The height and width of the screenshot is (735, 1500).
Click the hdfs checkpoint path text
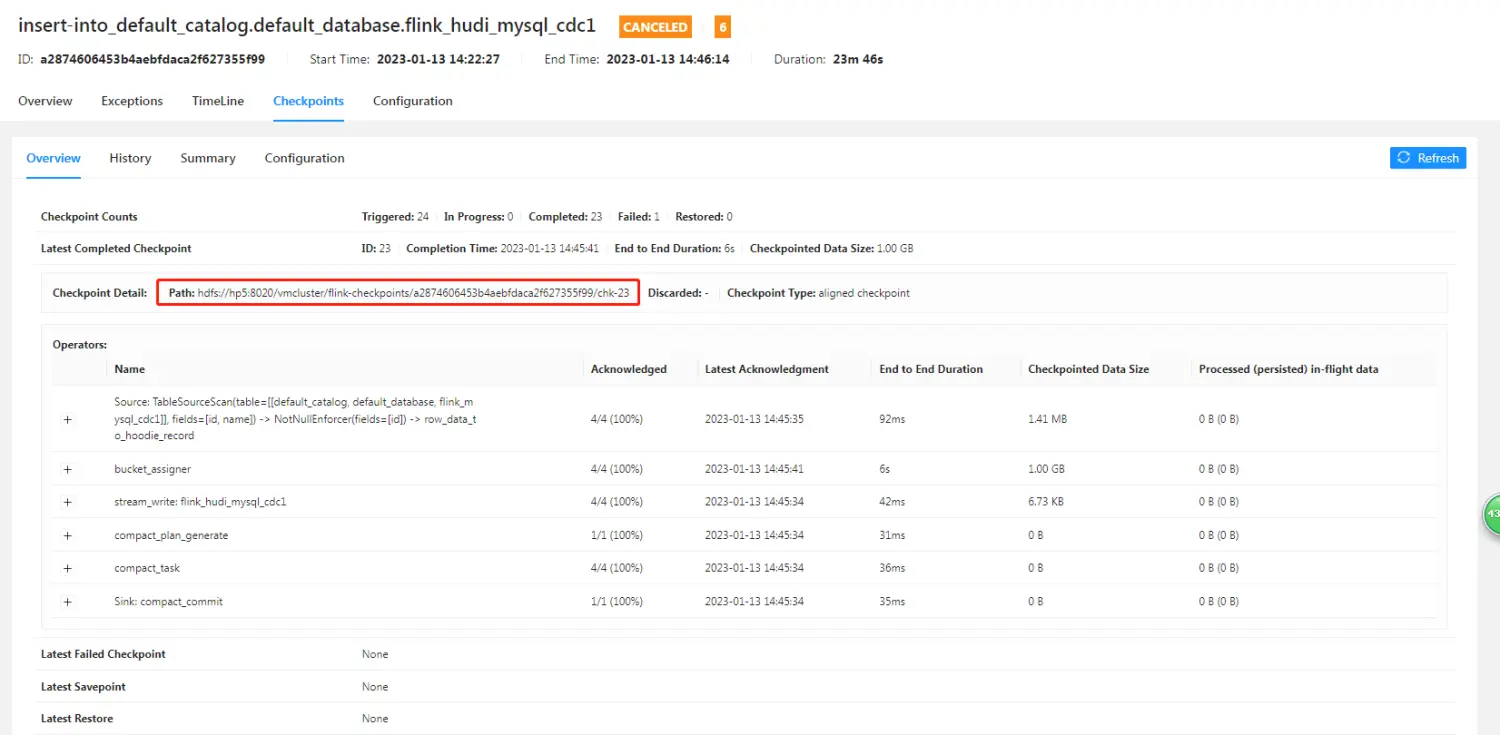413,293
